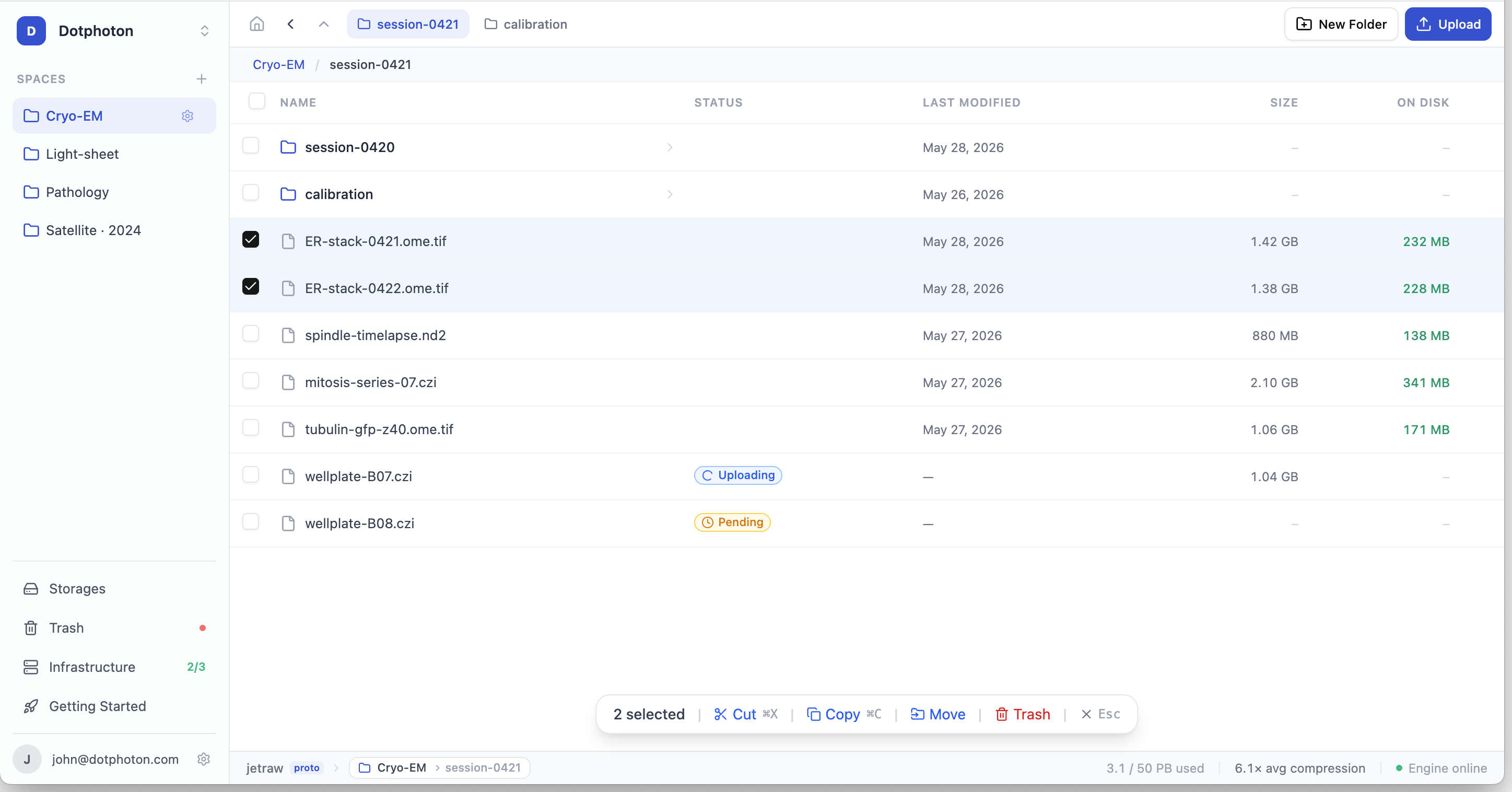Sort by LAST MODIFIED column header
The image size is (1512, 792).
(971, 102)
